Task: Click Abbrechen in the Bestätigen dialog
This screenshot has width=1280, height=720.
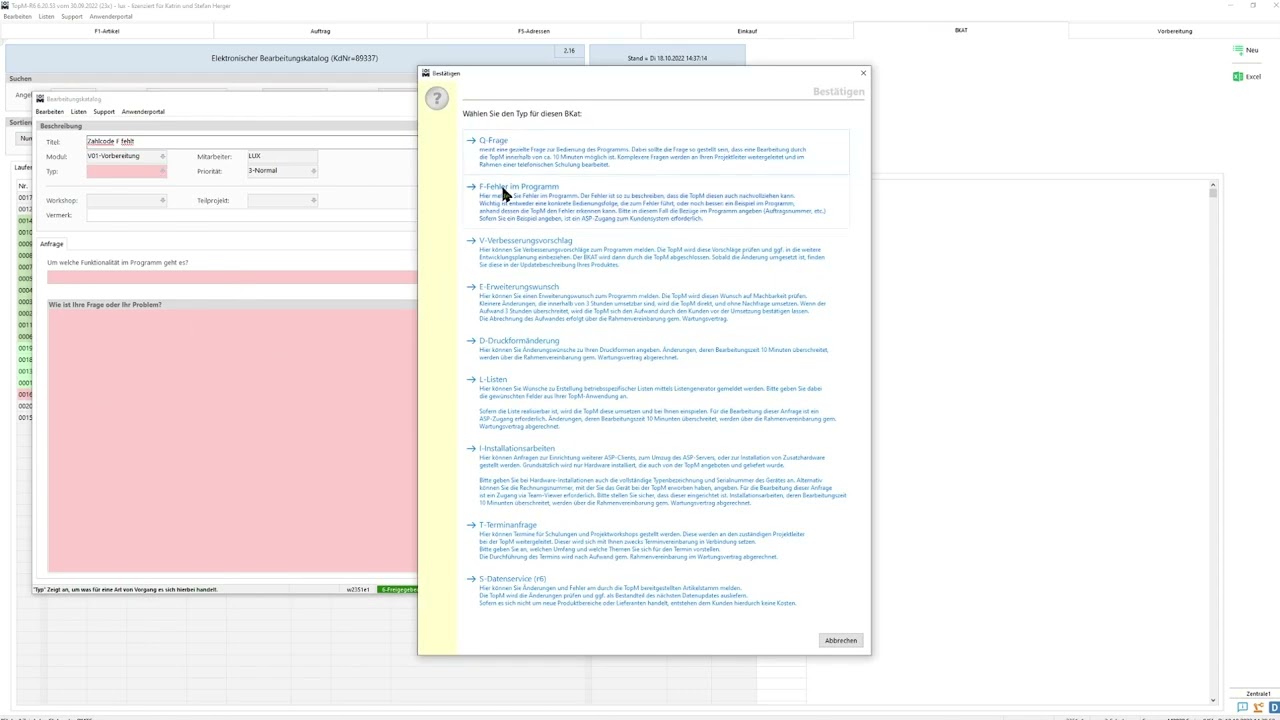Action: point(841,640)
